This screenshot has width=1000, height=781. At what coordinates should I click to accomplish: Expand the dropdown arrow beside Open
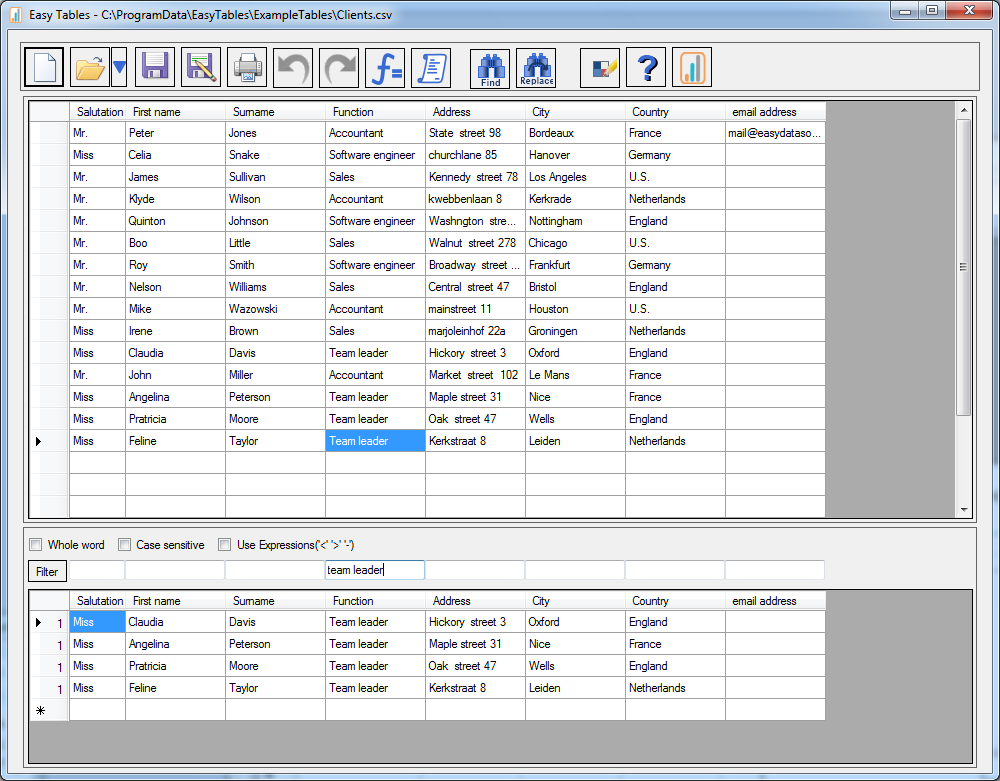tap(119, 68)
